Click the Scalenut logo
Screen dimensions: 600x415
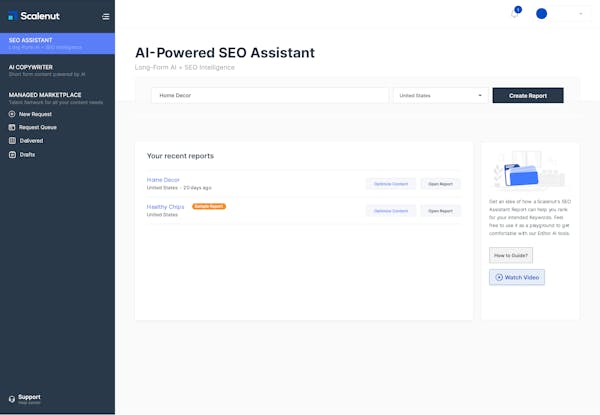pyautogui.click(x=34, y=16)
